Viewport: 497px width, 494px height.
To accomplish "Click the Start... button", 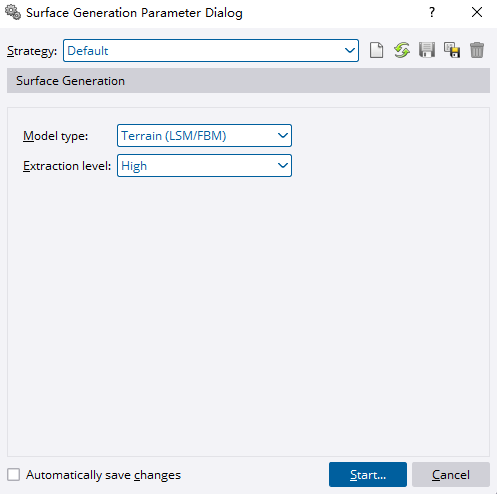I will tap(368, 474).
